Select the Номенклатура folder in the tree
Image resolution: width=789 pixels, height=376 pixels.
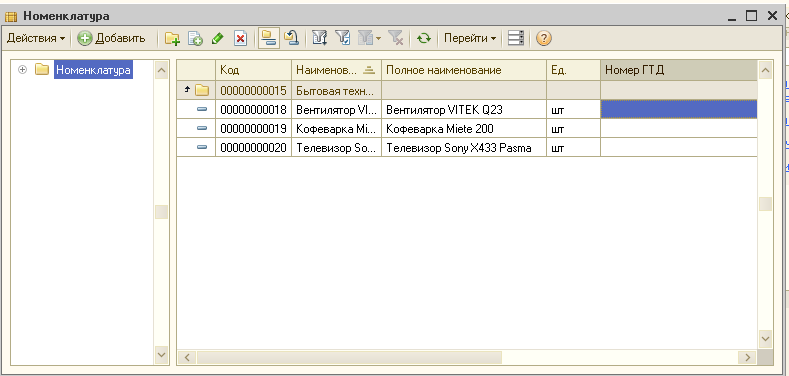[x=93, y=70]
